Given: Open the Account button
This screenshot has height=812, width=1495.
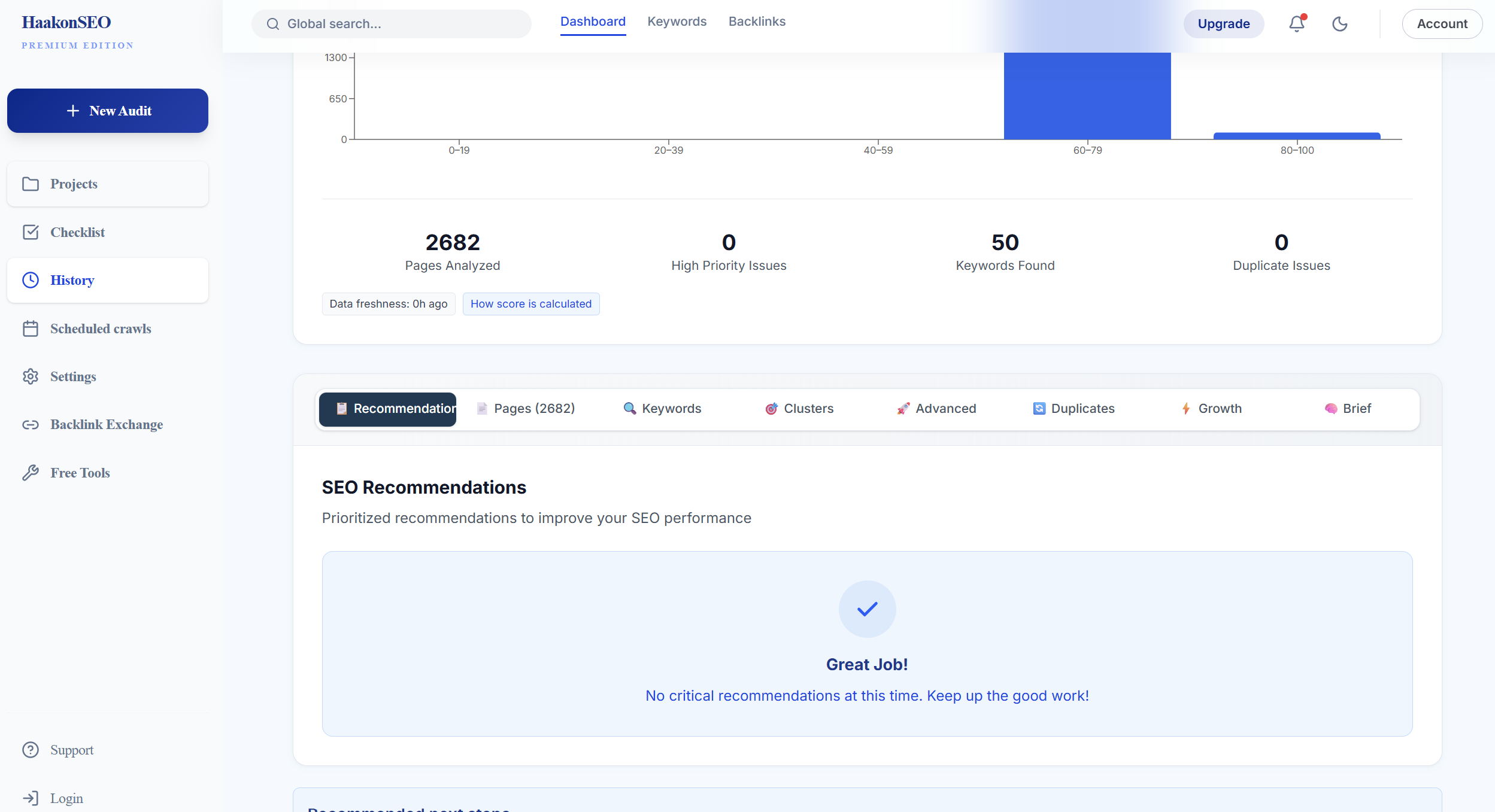Looking at the screenshot, I should [x=1442, y=24].
